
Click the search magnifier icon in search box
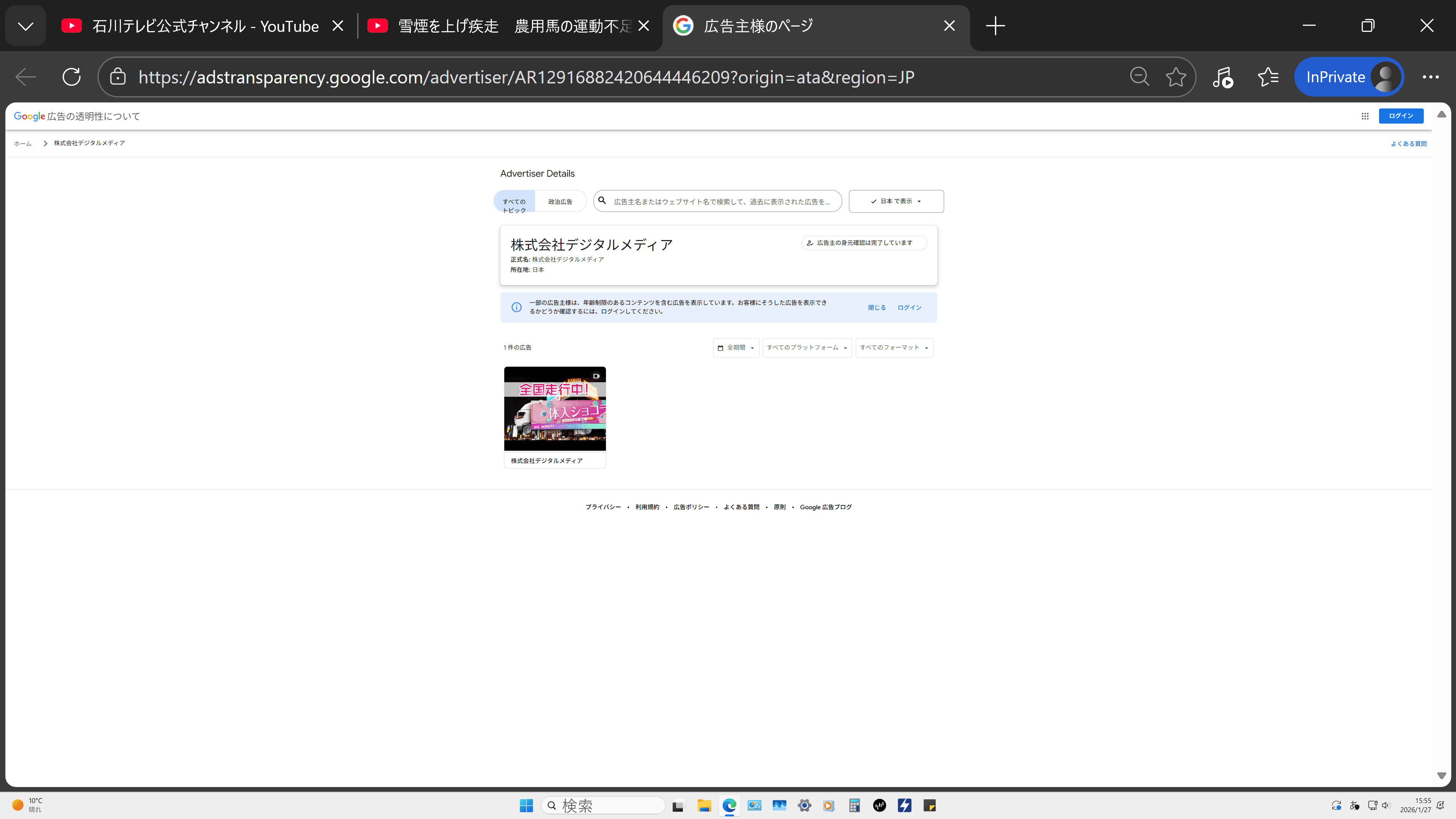pos(602,201)
